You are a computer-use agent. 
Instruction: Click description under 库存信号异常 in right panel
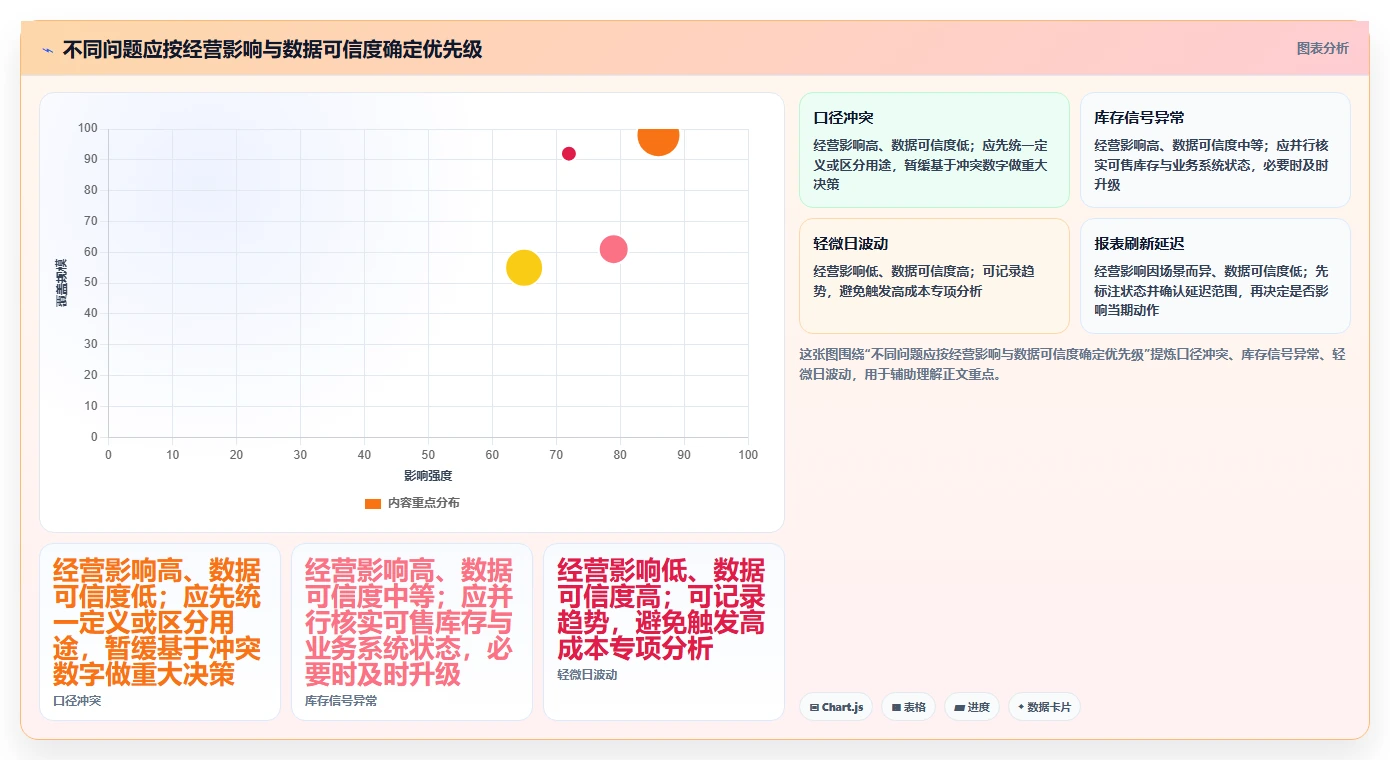1212,165
